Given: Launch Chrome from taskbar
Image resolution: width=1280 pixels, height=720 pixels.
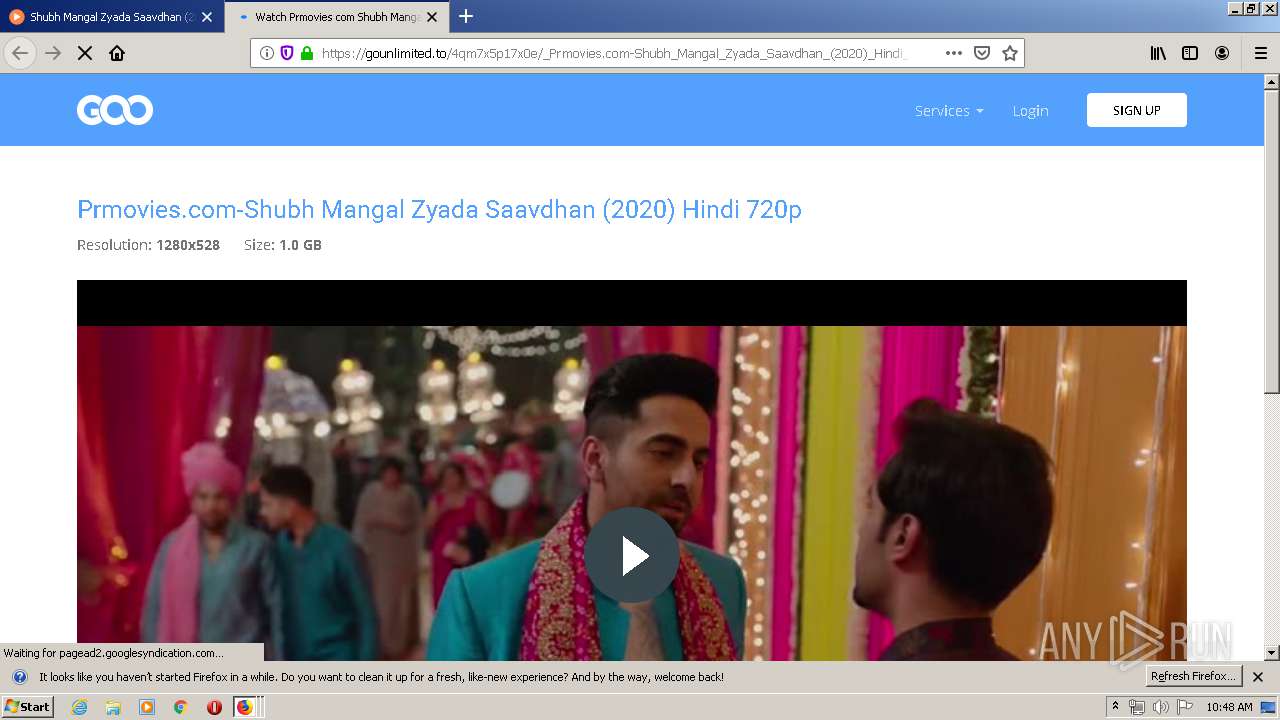Looking at the screenshot, I should tap(180, 707).
